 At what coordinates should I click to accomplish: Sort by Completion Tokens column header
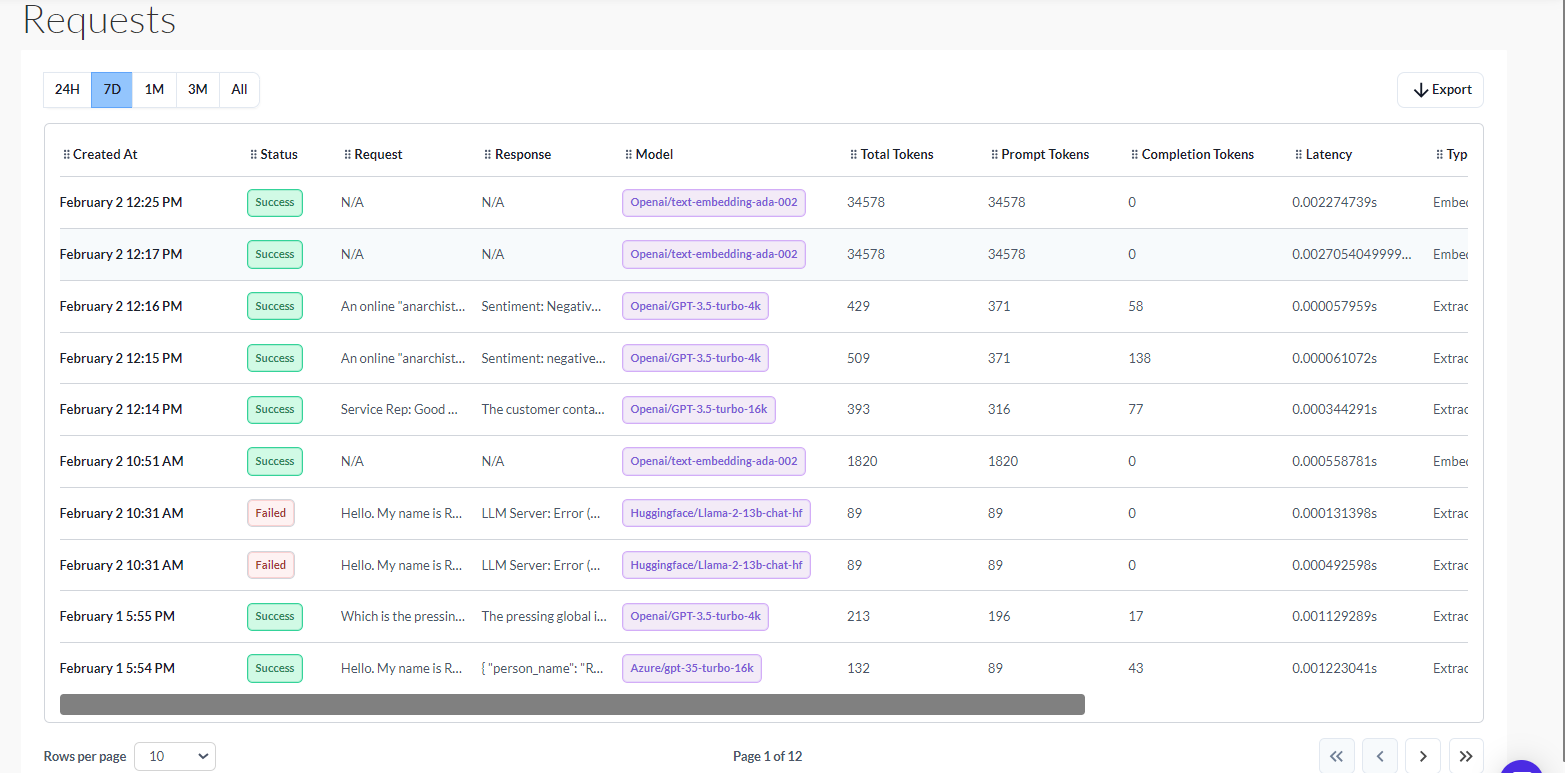1198,155
